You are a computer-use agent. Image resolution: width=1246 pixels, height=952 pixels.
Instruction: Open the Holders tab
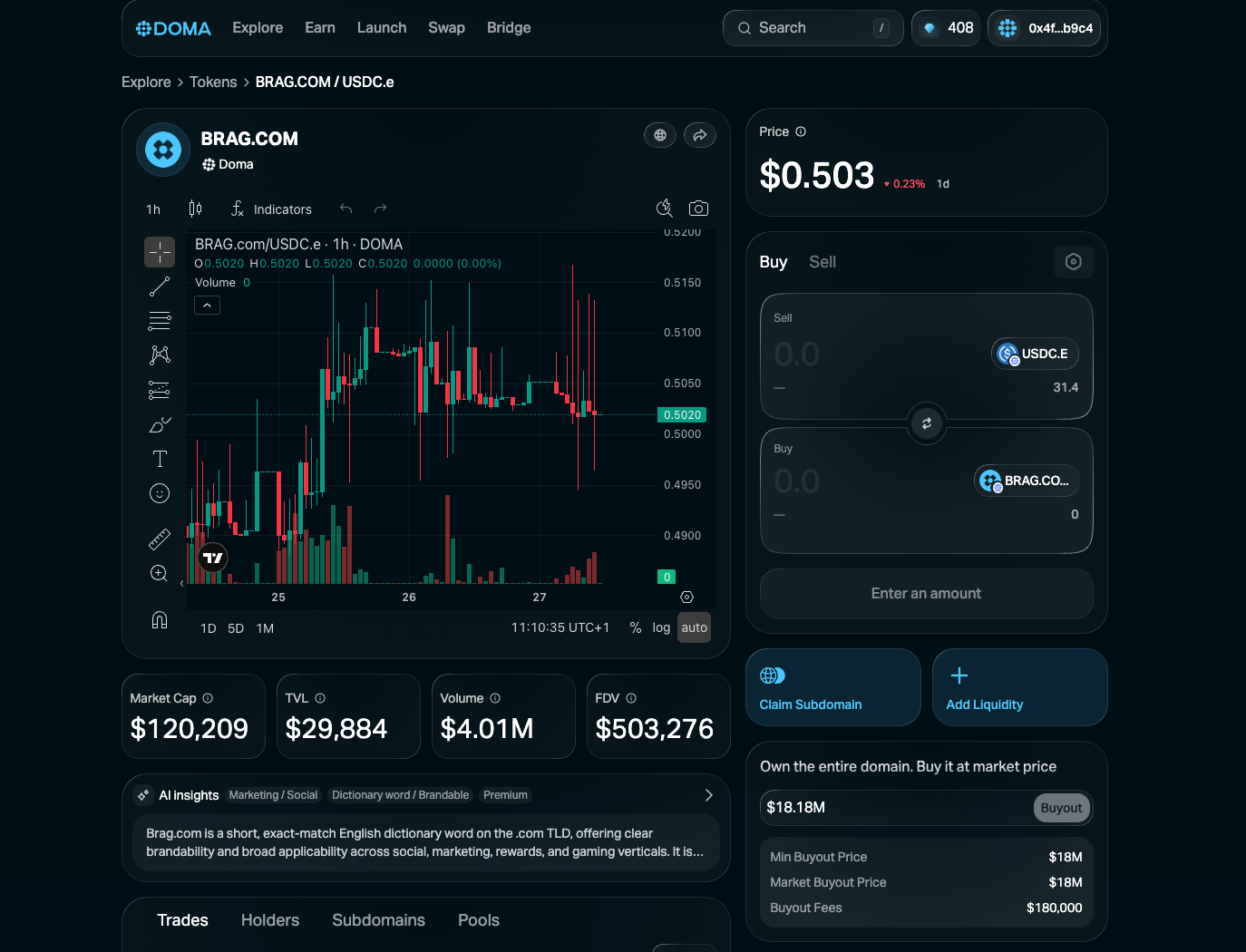(x=269, y=920)
